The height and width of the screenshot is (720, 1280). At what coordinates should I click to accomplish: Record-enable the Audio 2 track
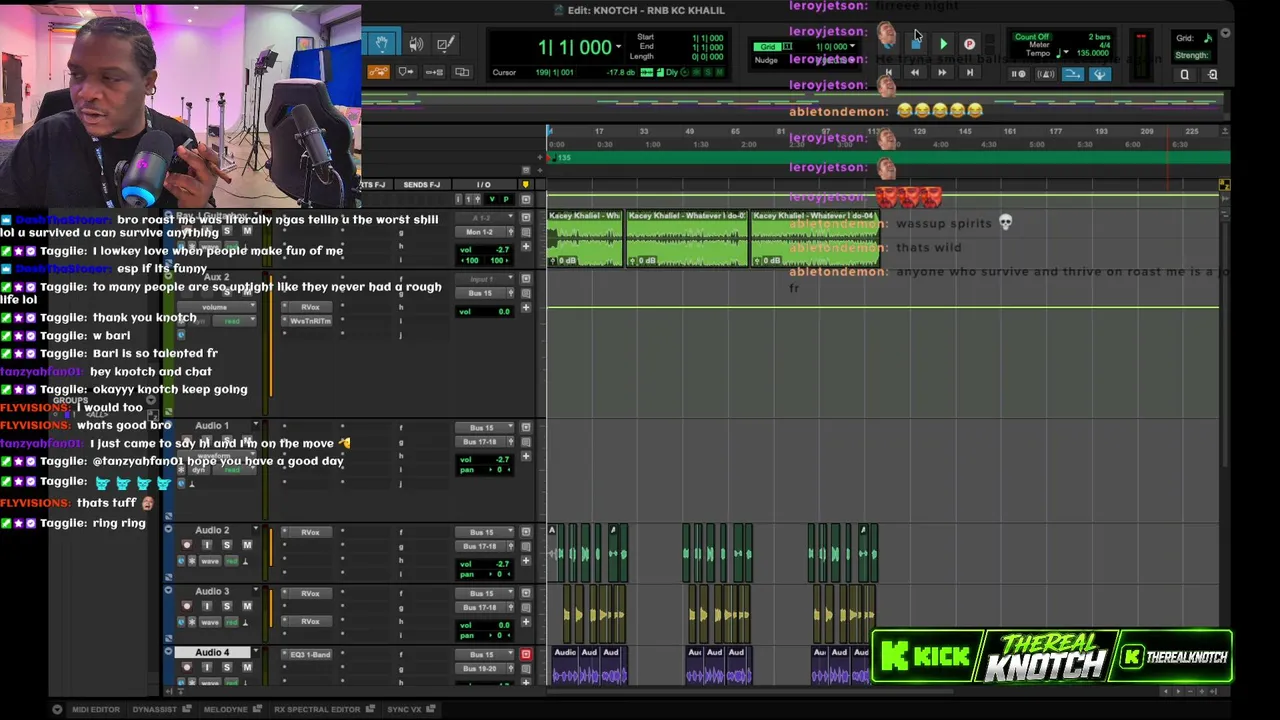187,545
